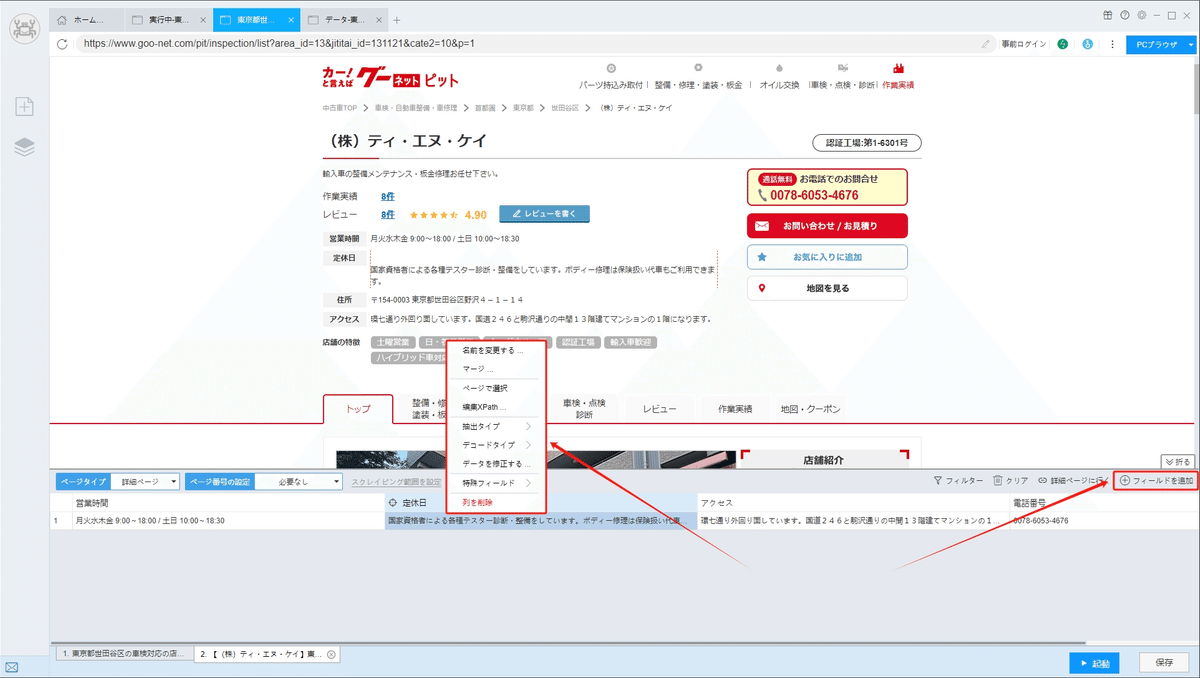Click the browser reload icon
Screen dimensions: 1200x678
click(63, 44)
